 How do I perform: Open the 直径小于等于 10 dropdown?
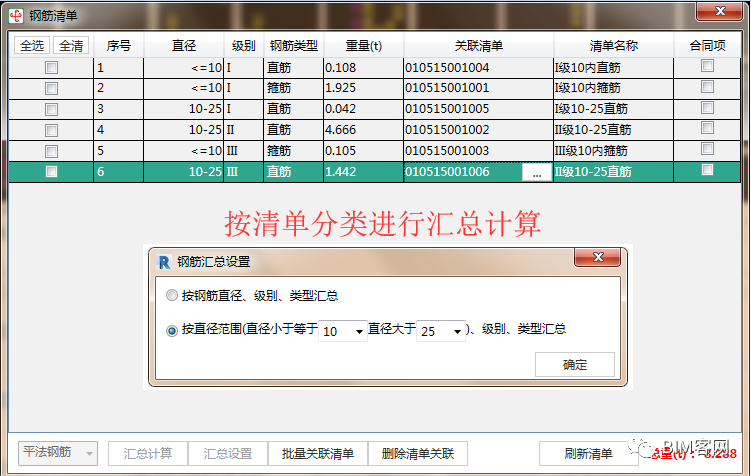pyautogui.click(x=342, y=331)
